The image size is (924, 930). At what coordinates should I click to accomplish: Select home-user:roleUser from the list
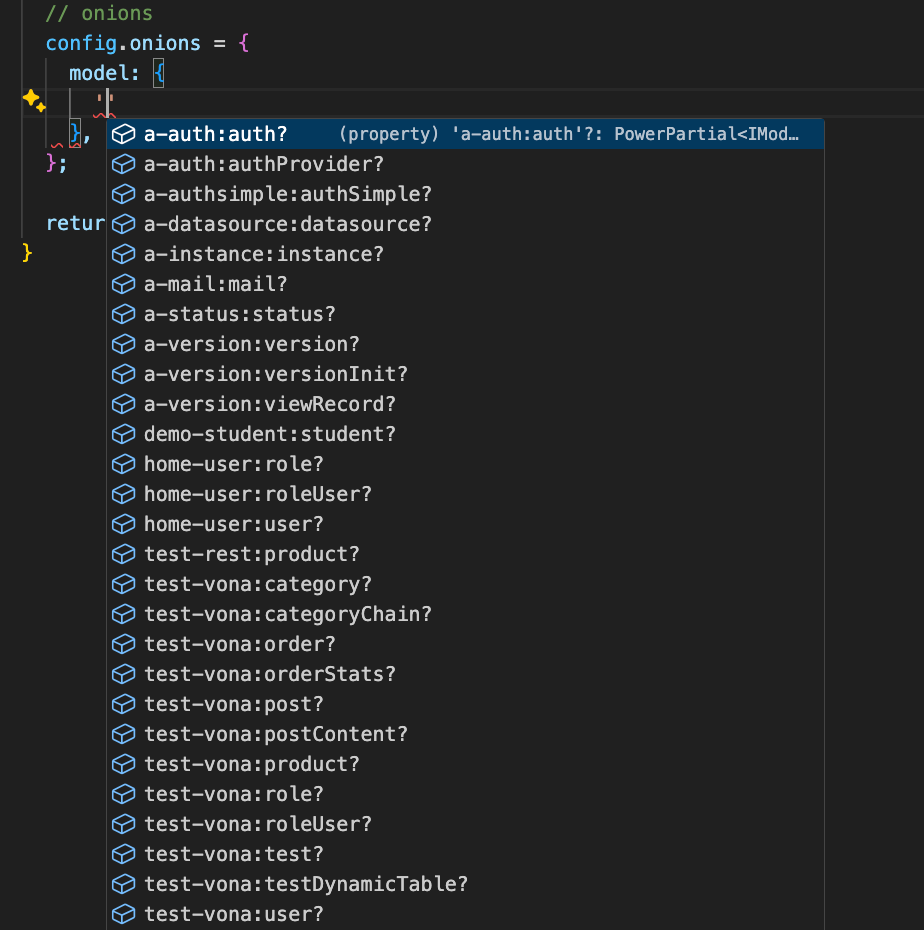click(x=258, y=494)
